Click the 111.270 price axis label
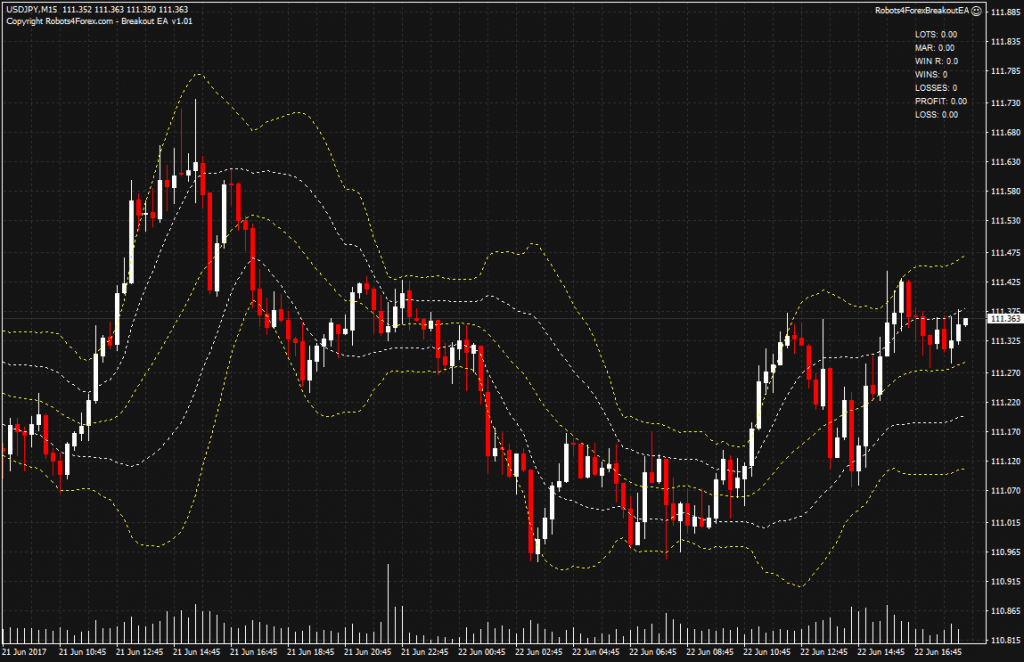Image resolution: width=1024 pixels, height=662 pixels. [x=1006, y=373]
